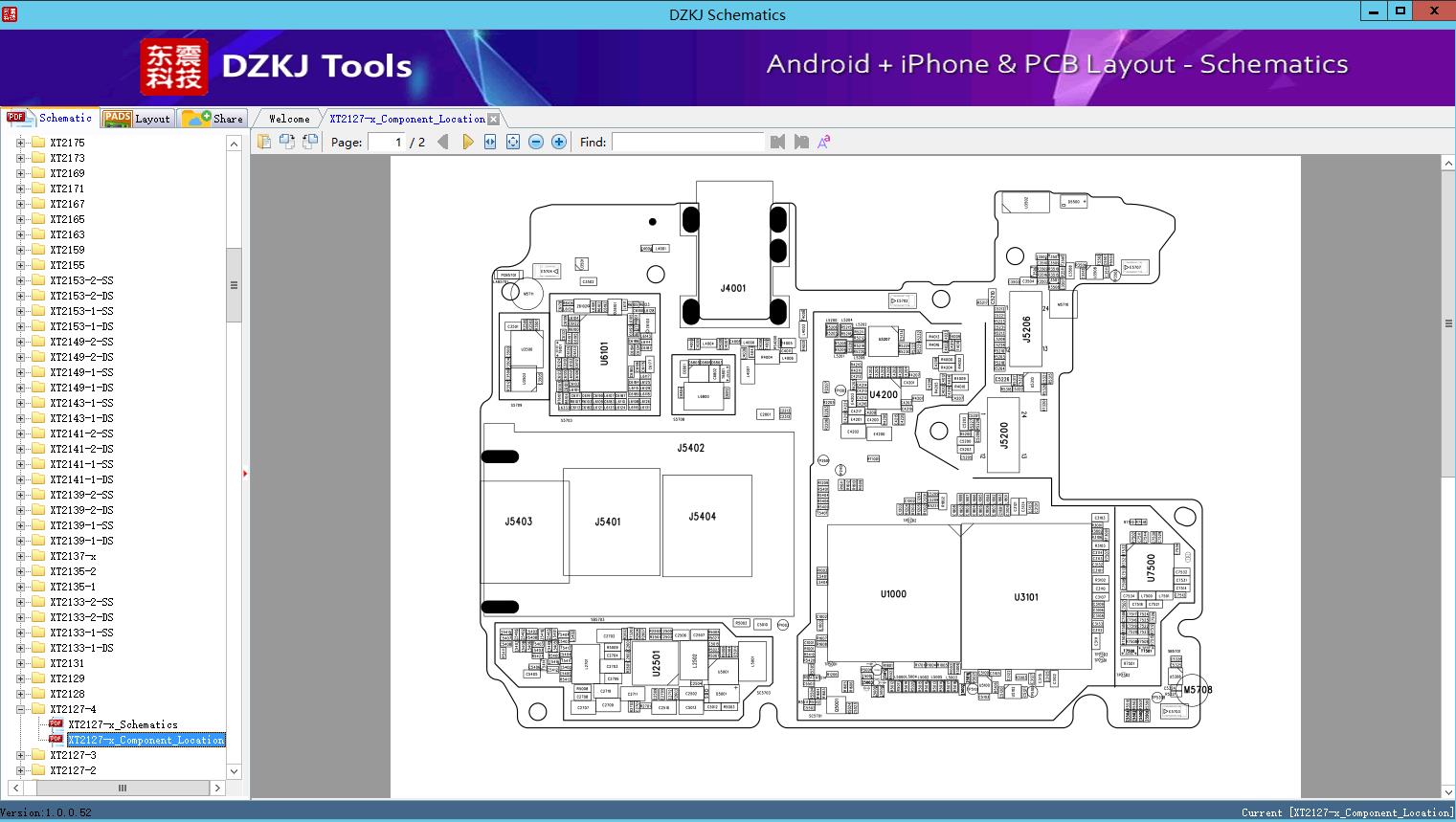Click the zoom in plus icon

coord(559,142)
